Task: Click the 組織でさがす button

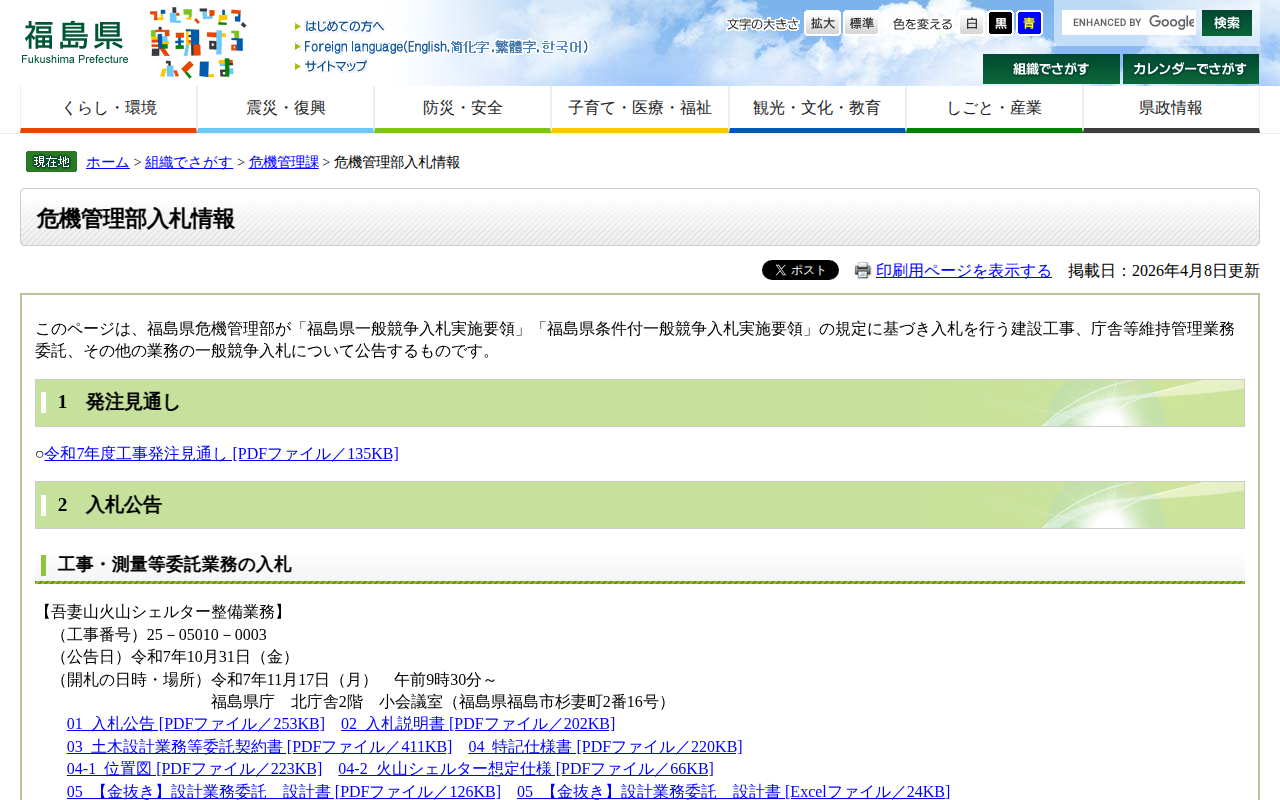Action: tap(1051, 69)
